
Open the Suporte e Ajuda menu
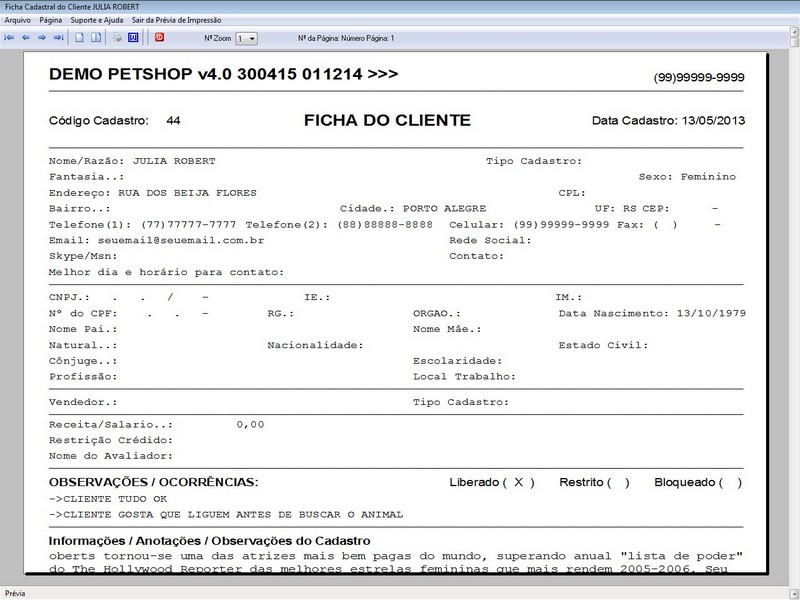coord(97,20)
